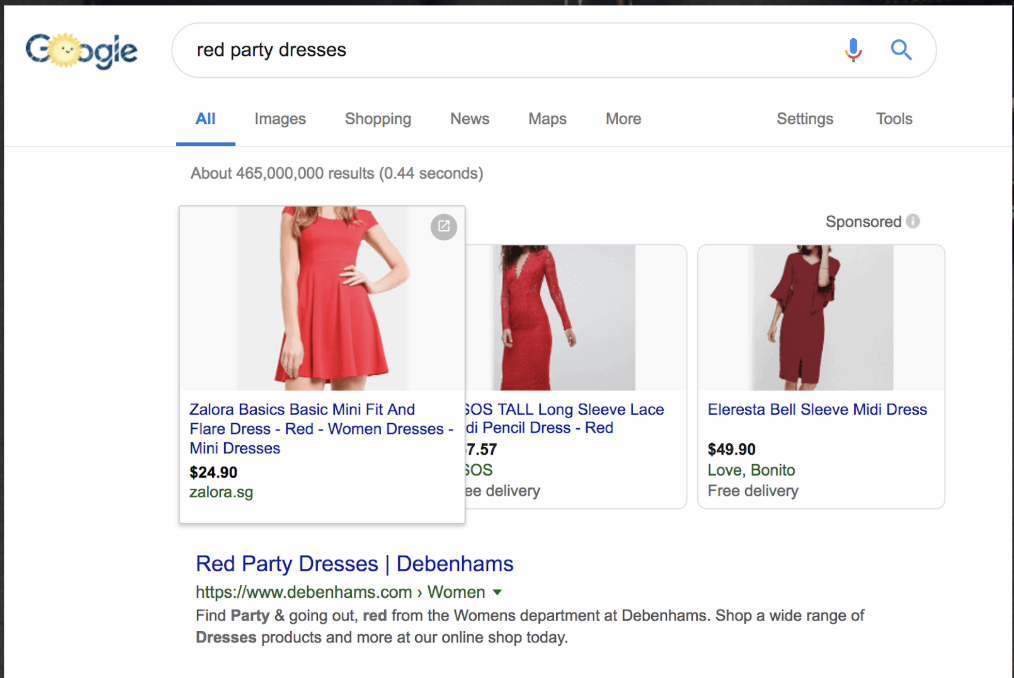Image resolution: width=1014 pixels, height=678 pixels.
Task: Open ASOS TALL Long Sleeve Lace dress link
Action: [564, 418]
